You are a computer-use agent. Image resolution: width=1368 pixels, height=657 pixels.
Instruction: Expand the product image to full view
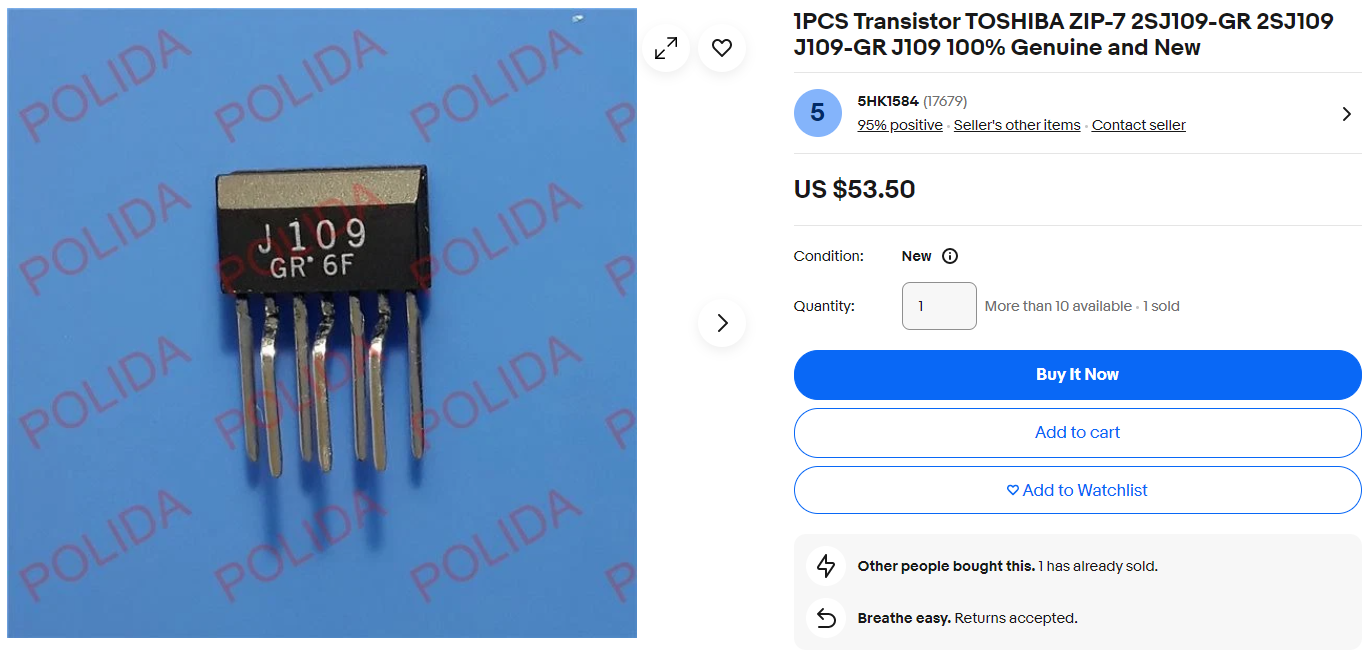tap(666, 48)
